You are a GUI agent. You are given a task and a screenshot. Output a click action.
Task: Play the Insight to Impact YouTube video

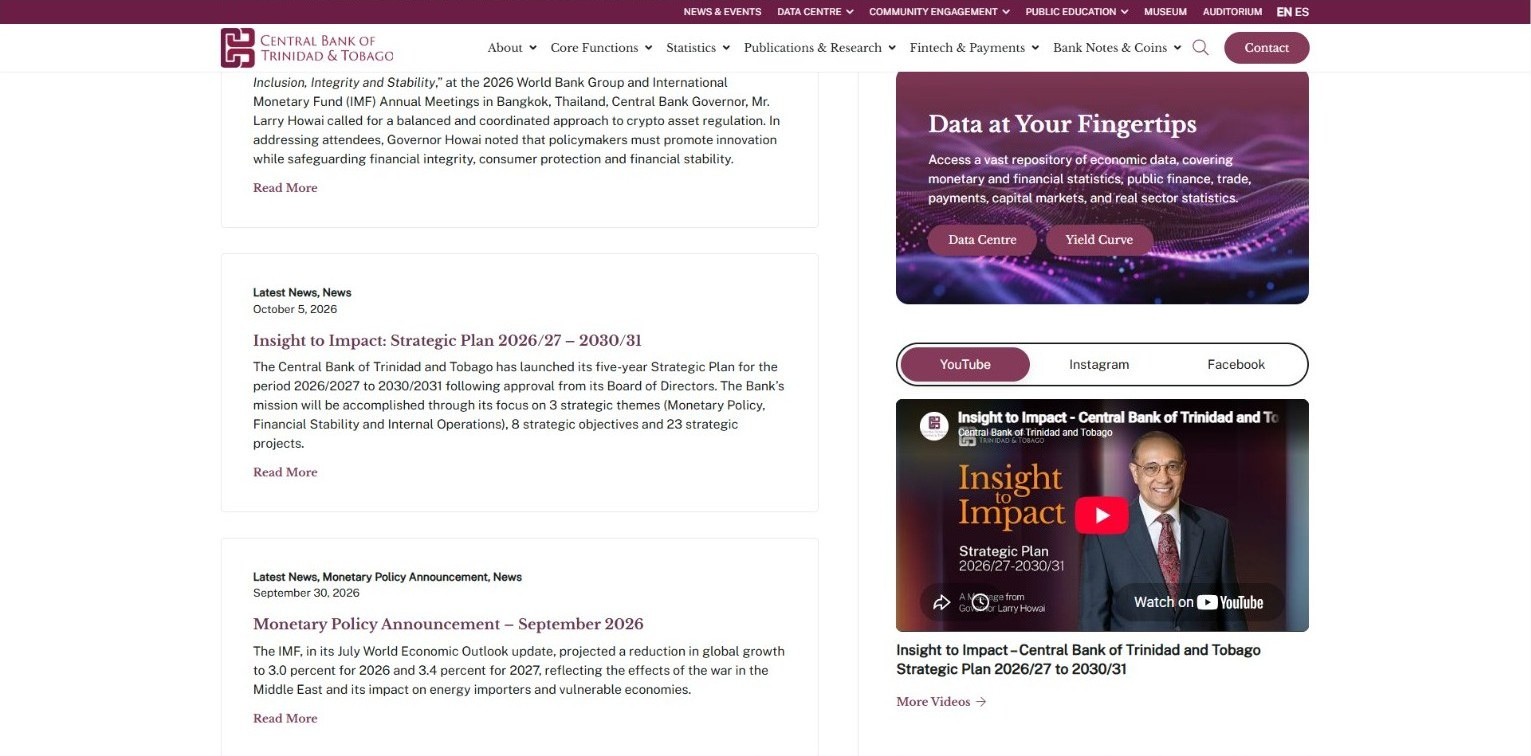tap(1101, 516)
